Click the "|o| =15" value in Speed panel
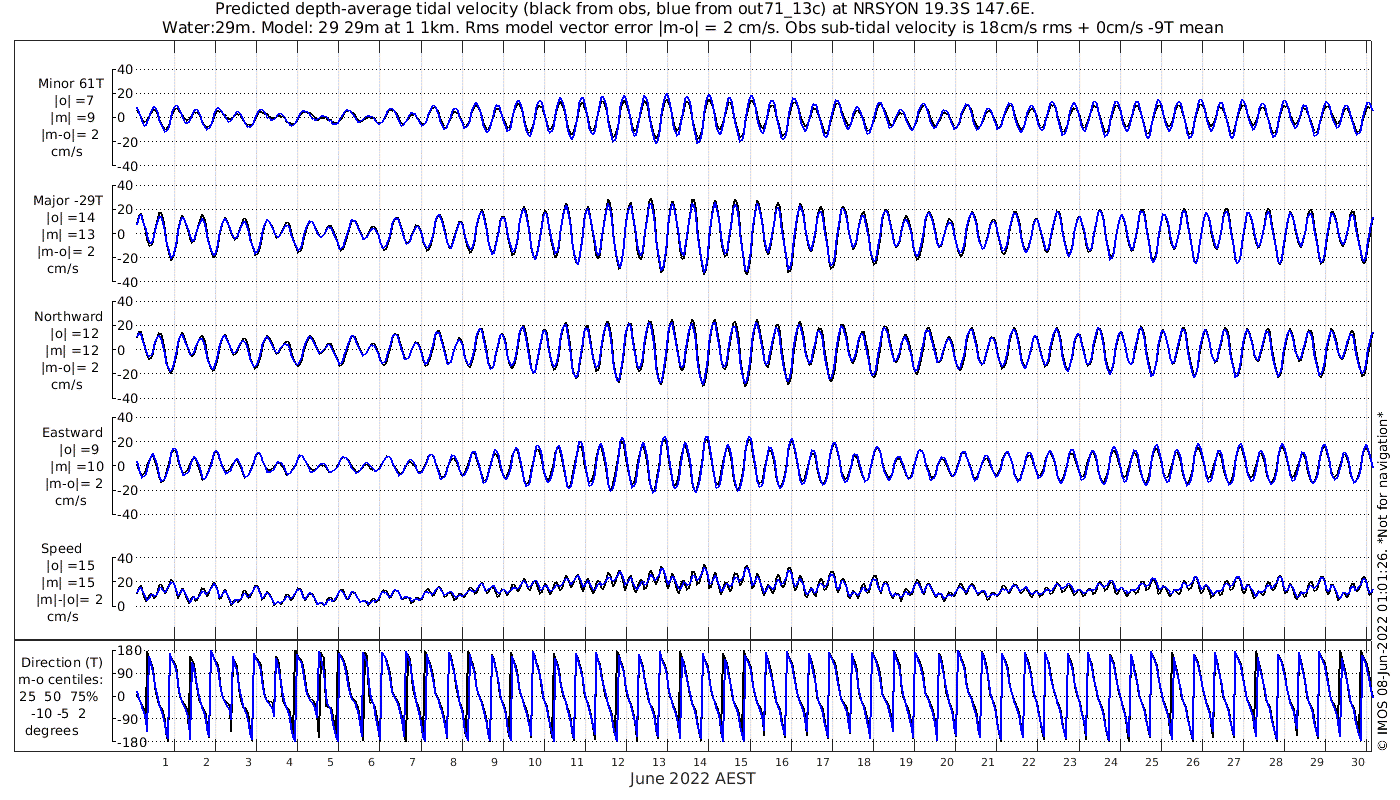 click(x=70, y=565)
